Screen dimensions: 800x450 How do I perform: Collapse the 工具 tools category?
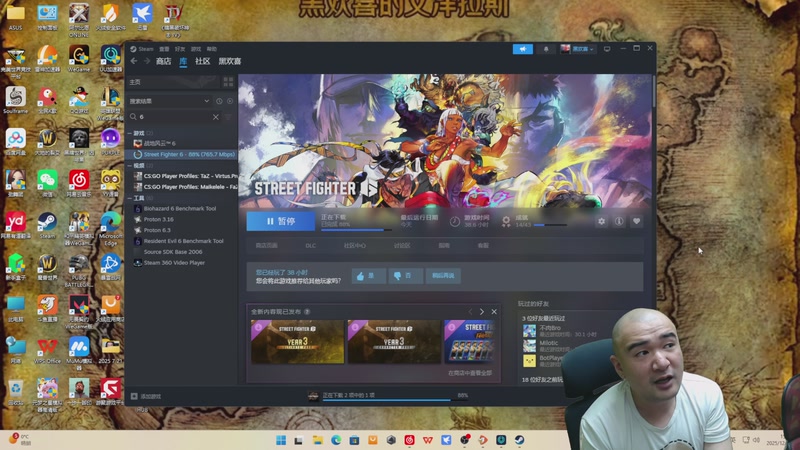tap(137, 198)
